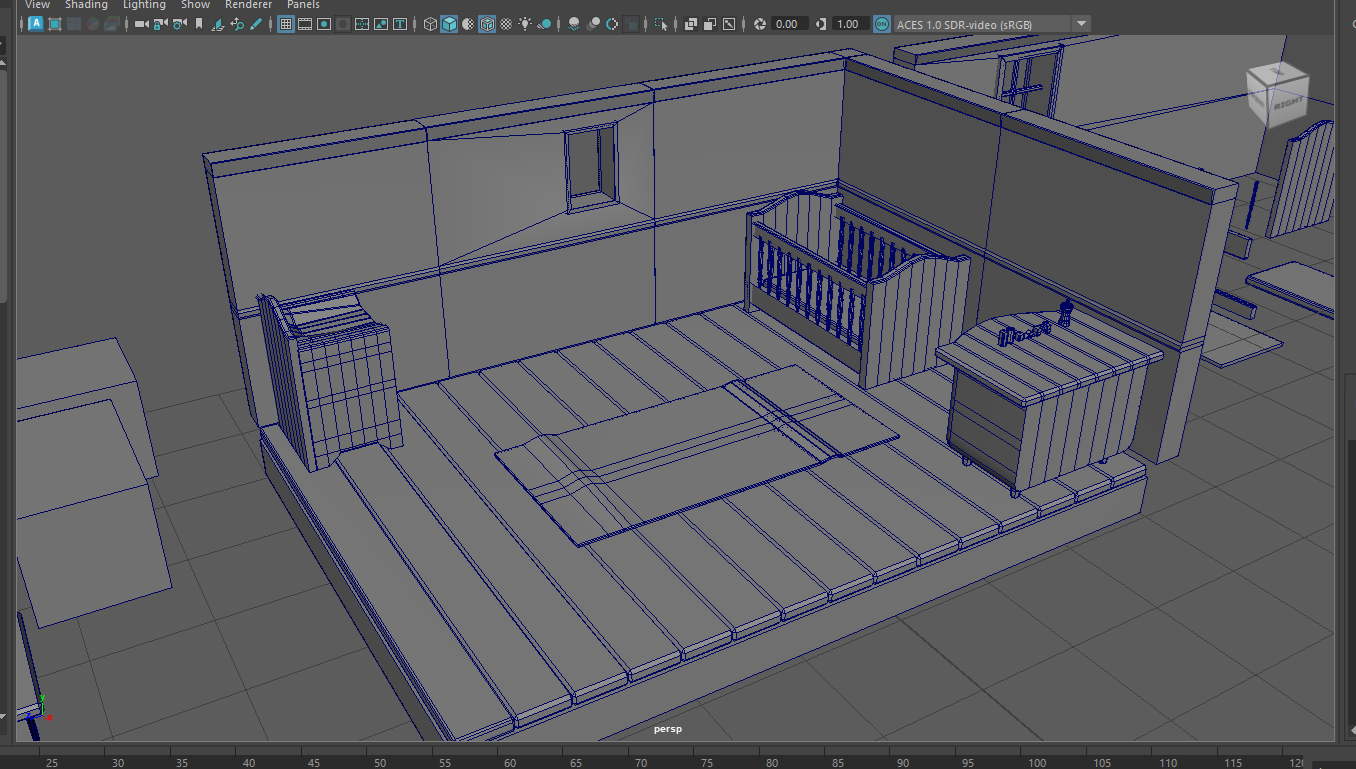Open the Renderer menu
This screenshot has height=769, width=1356.
click(248, 5)
